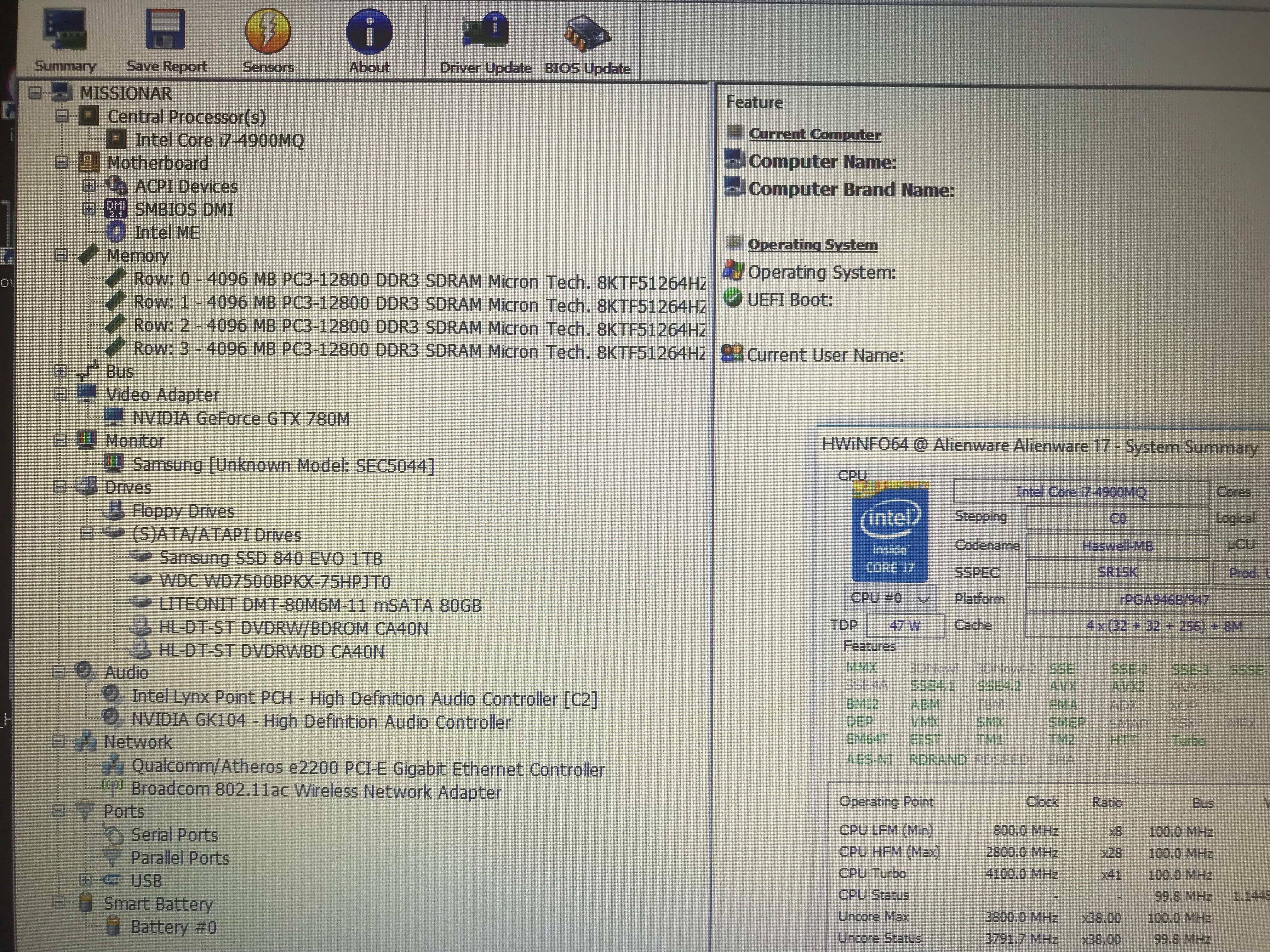Select NVIDIA GeForce GTX 780M adapter
This screenshot has width=1270, height=952.
(241, 418)
